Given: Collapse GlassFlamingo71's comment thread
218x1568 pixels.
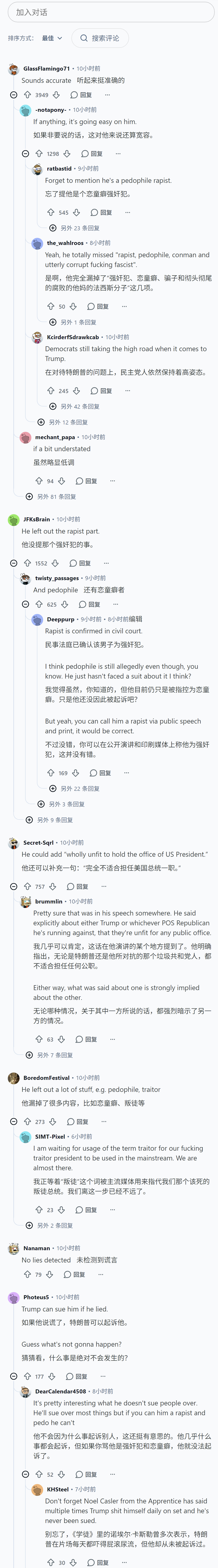Looking at the screenshot, I should pyautogui.click(x=13, y=95).
